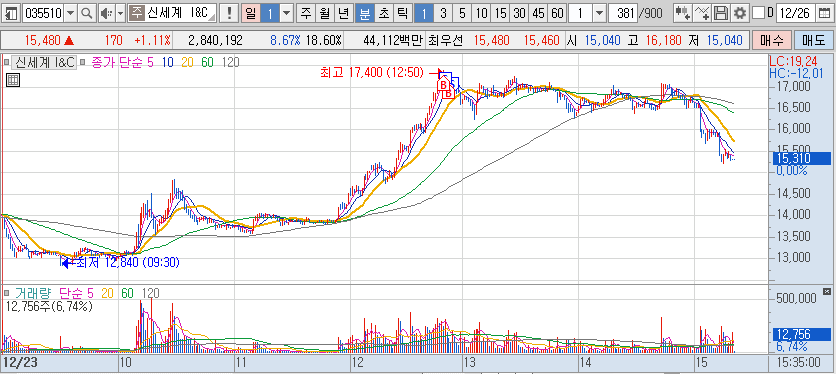Select the 10-minute interval tab
The height and width of the screenshot is (374, 836).
(481, 13)
